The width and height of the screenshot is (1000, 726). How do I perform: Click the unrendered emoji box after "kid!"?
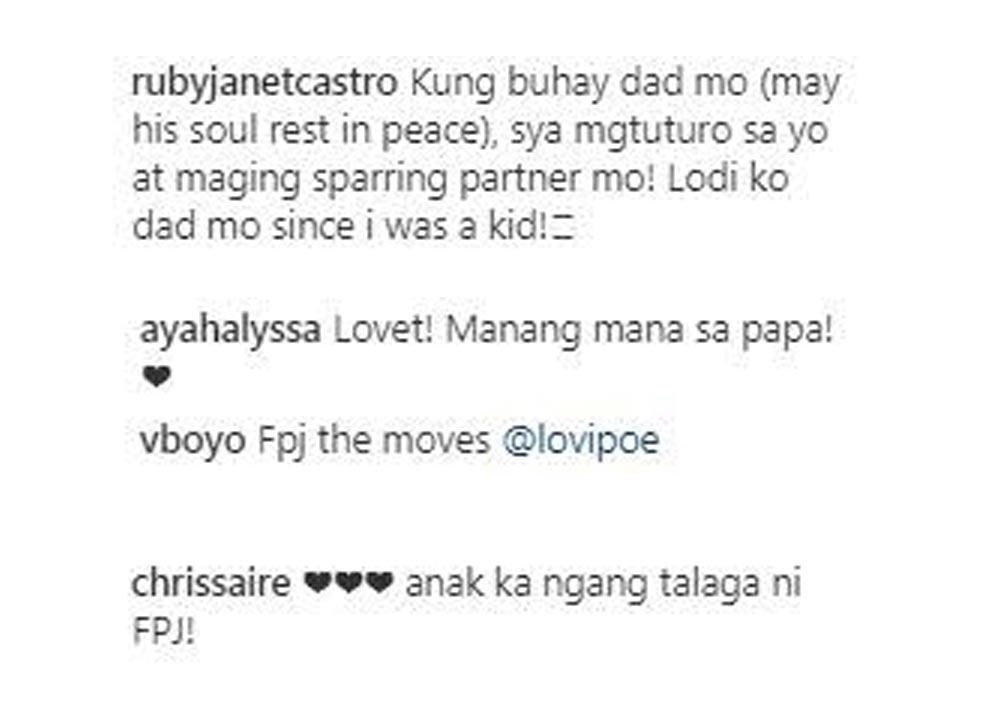[x=562, y=228]
